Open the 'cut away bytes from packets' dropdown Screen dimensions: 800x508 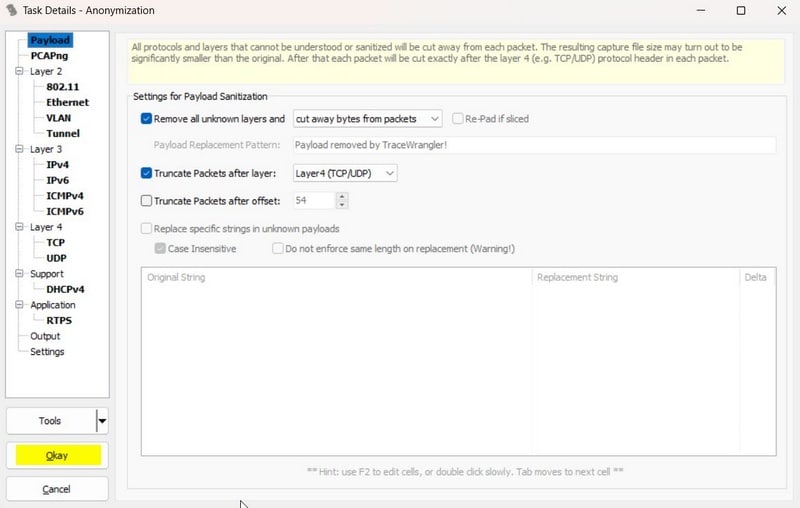pyautogui.click(x=367, y=119)
